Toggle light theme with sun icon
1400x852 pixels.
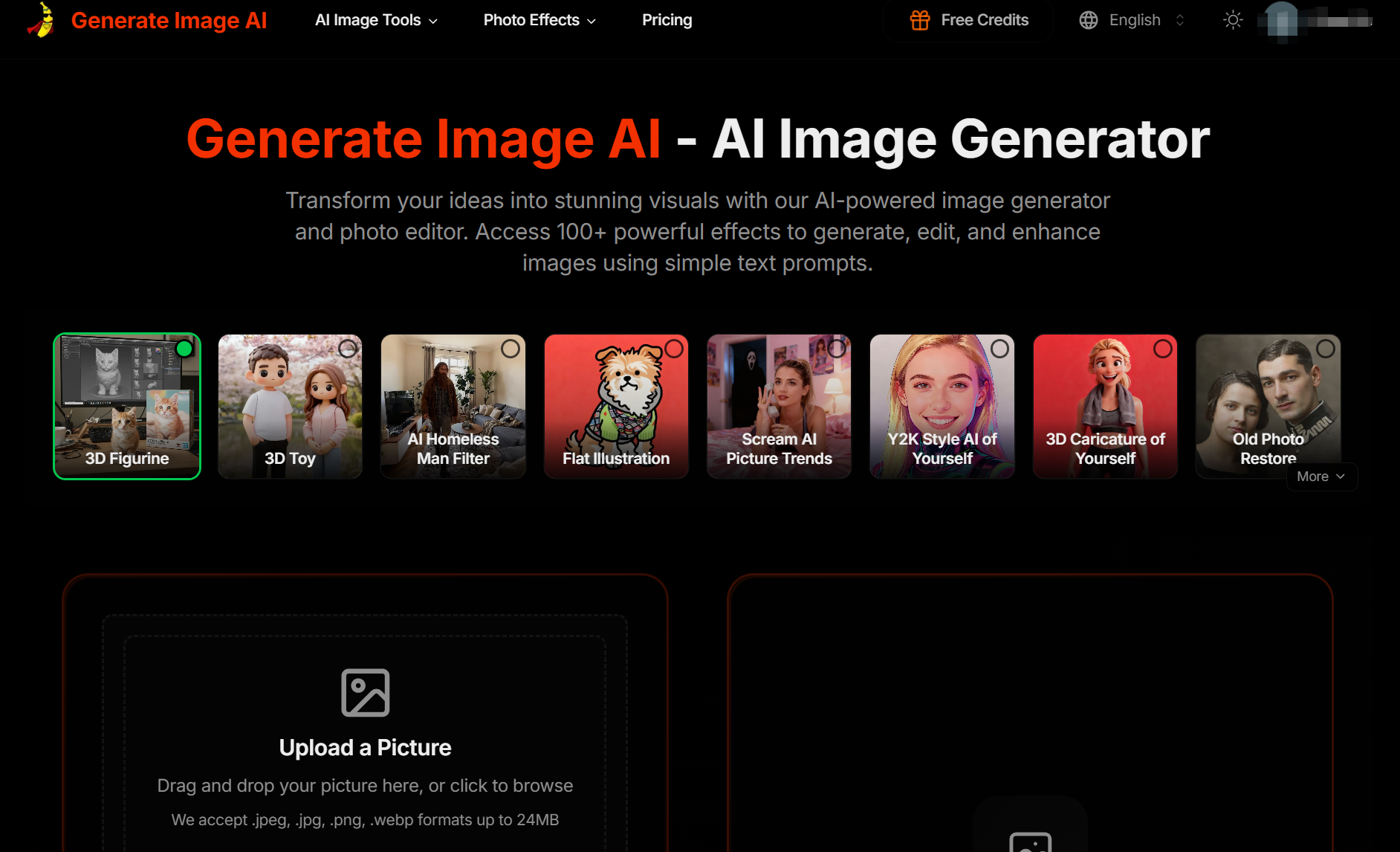pyautogui.click(x=1233, y=20)
